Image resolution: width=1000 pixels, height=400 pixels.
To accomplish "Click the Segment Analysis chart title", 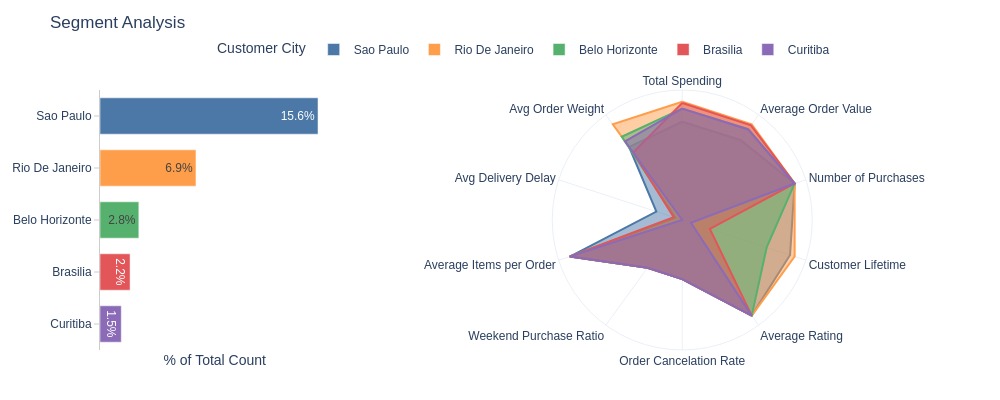I will click(x=117, y=22).
